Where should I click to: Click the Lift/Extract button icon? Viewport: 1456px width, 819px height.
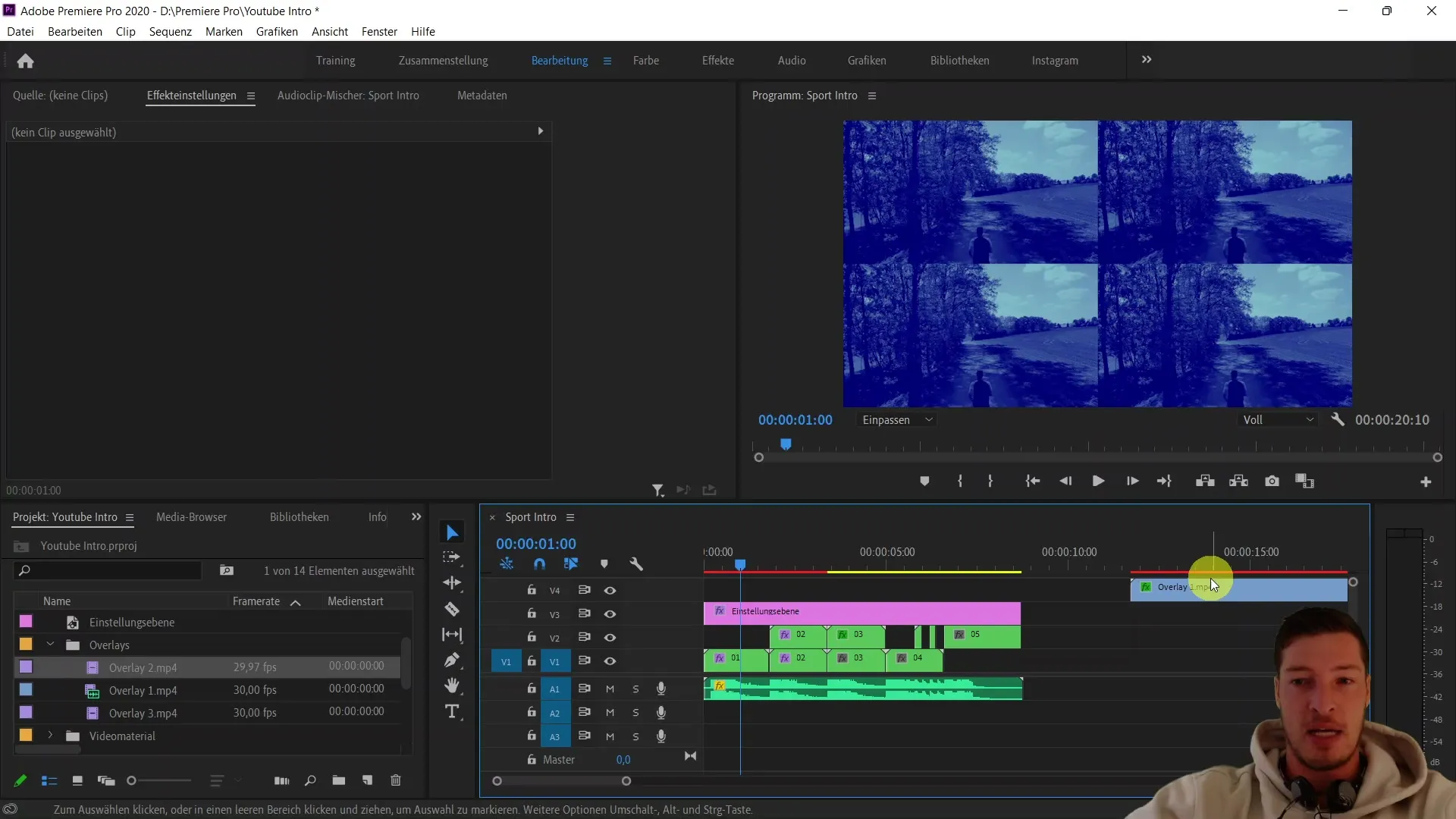(x=1206, y=481)
